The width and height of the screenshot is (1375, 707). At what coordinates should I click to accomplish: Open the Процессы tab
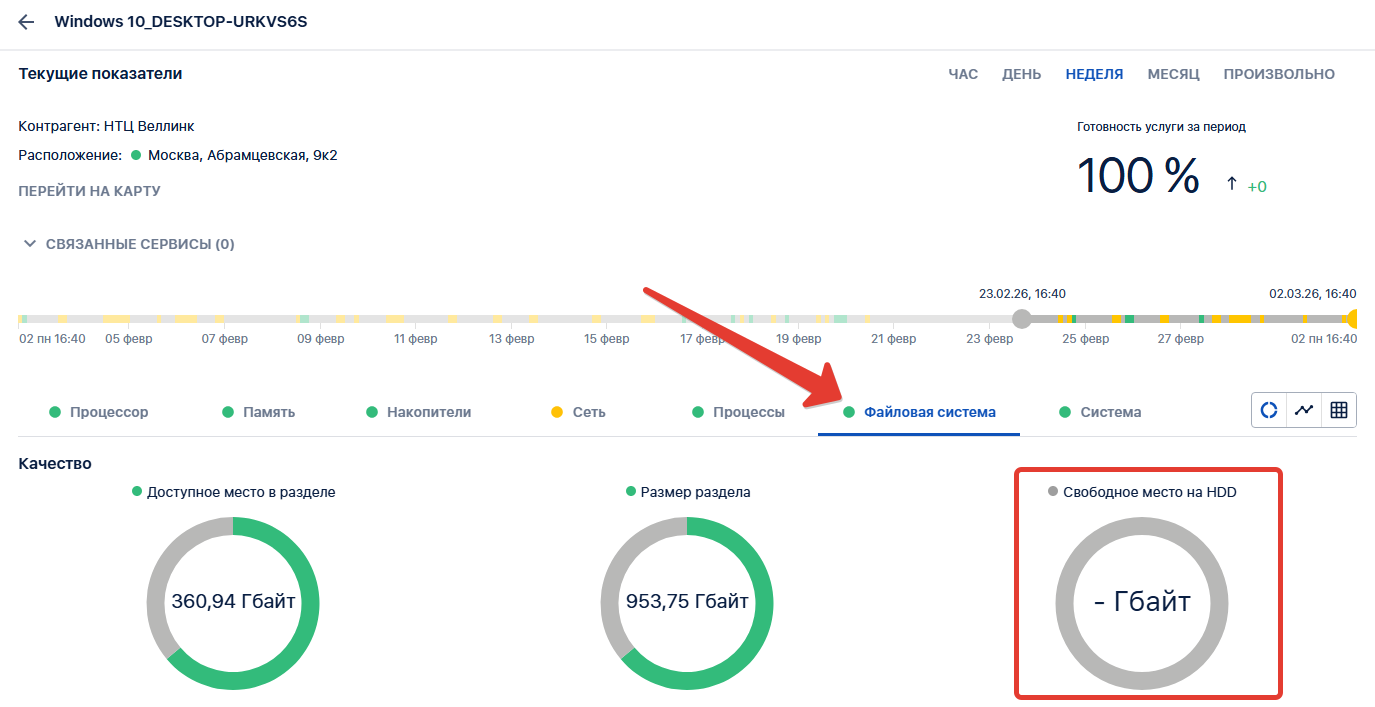click(739, 412)
